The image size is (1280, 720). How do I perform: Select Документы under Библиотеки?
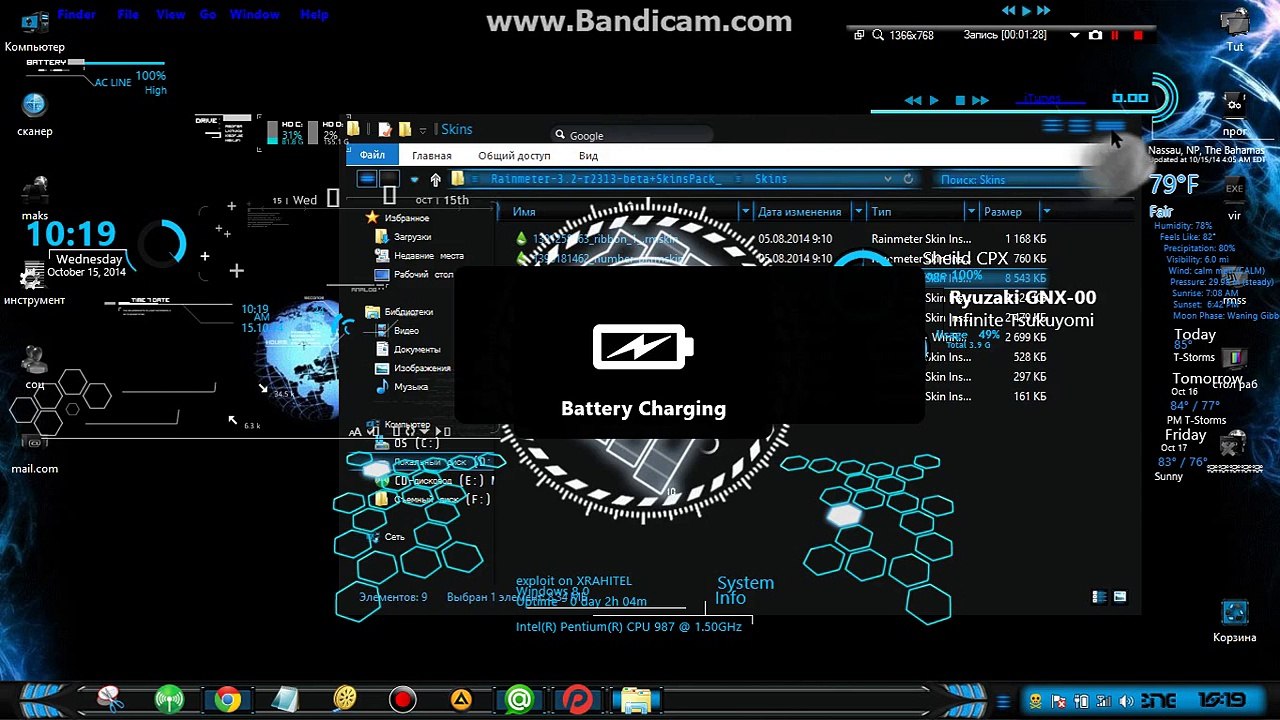[x=417, y=349]
